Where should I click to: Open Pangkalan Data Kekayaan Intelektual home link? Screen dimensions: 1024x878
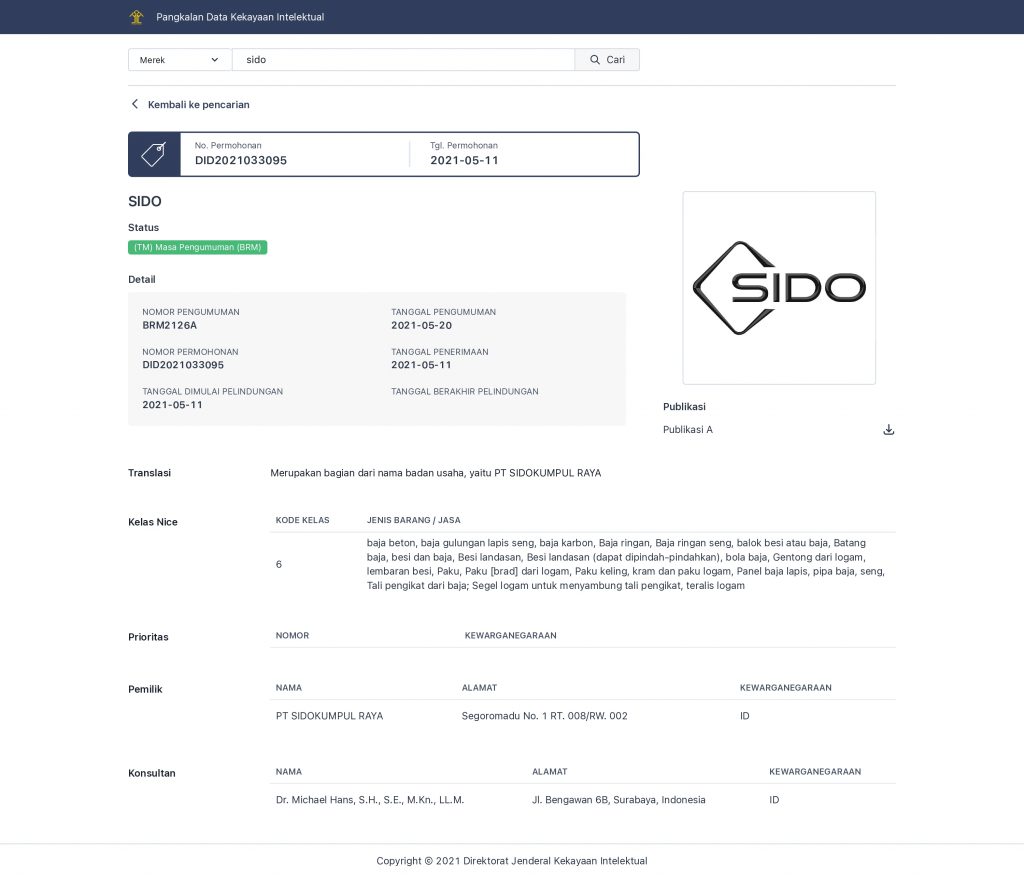pos(240,17)
